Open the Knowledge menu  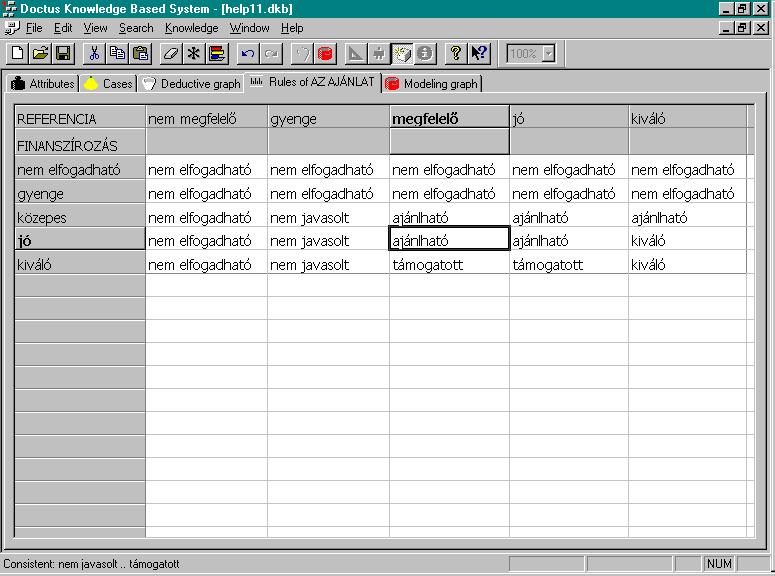click(191, 28)
